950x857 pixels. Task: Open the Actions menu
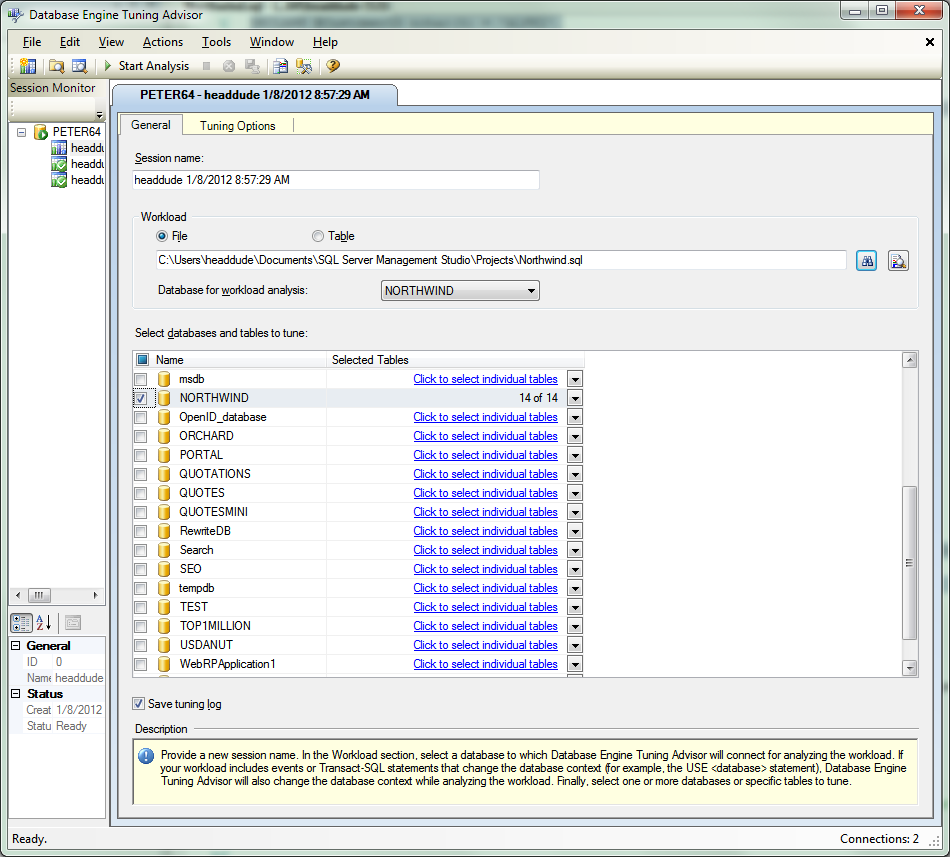pyautogui.click(x=162, y=42)
